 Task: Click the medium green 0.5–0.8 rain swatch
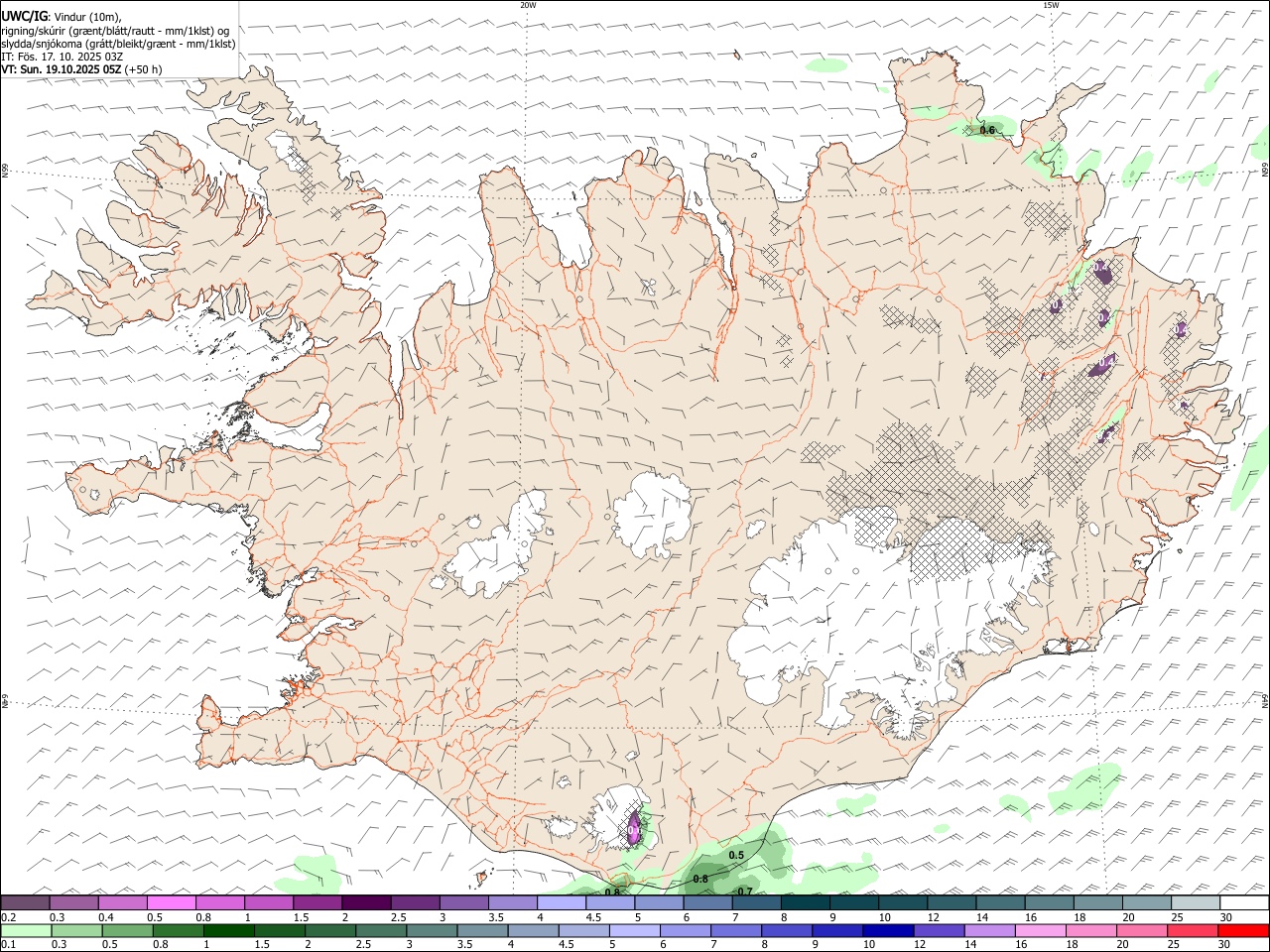pos(127,931)
